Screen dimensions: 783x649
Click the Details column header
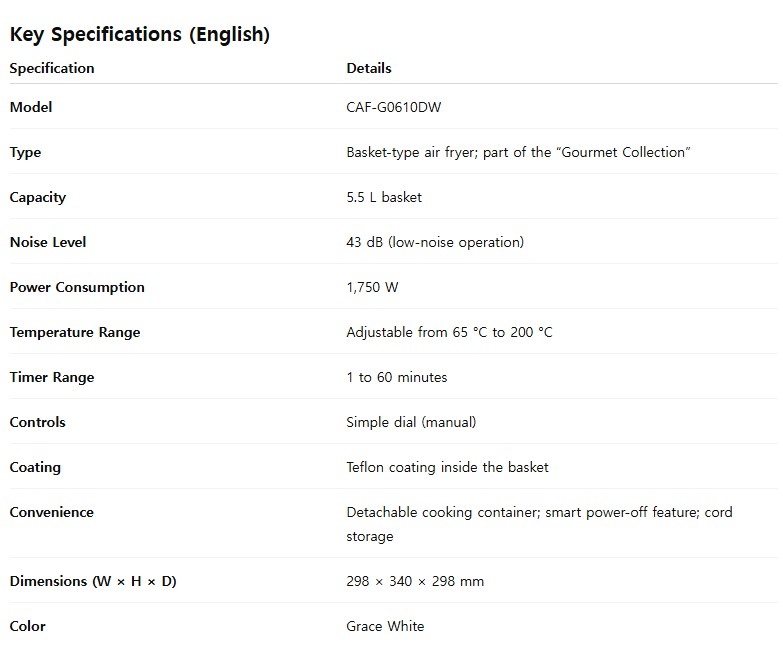point(369,68)
